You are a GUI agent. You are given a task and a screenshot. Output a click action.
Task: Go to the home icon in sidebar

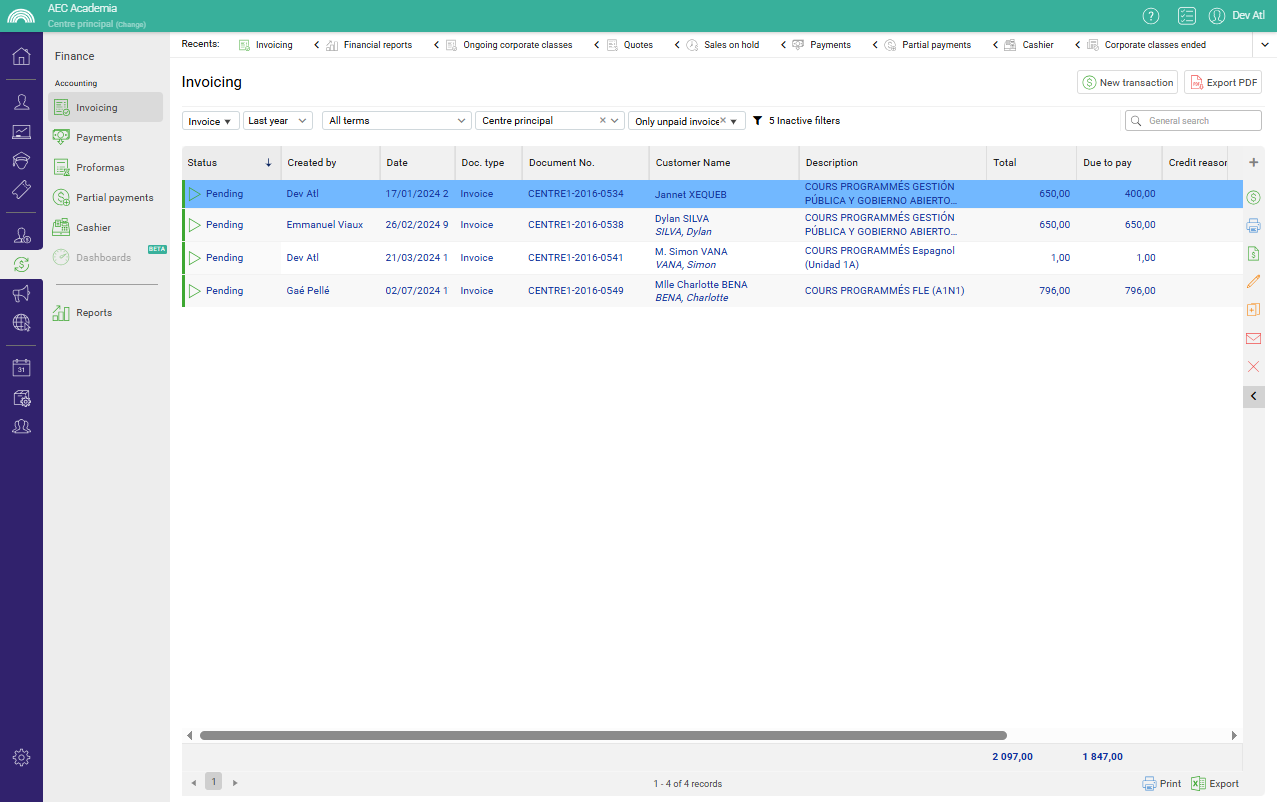(x=21, y=56)
